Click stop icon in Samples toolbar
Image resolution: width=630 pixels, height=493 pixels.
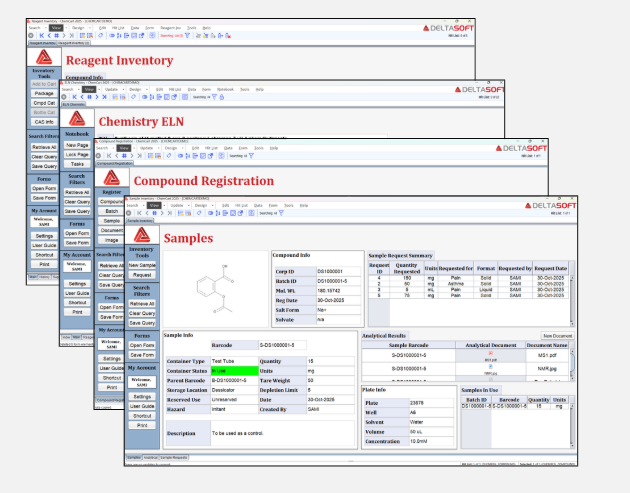[129, 213]
